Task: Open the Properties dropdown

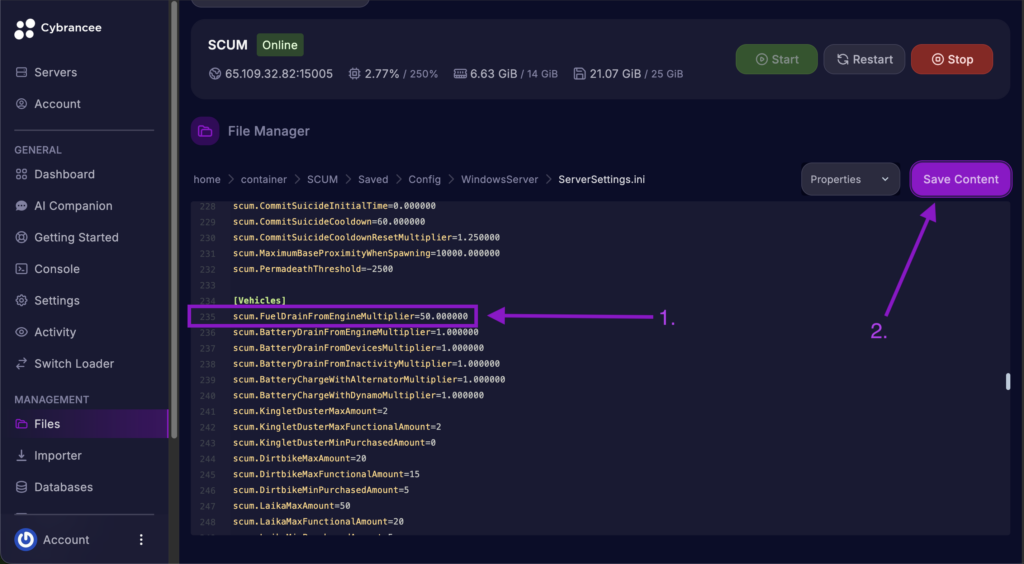Action: click(x=850, y=180)
